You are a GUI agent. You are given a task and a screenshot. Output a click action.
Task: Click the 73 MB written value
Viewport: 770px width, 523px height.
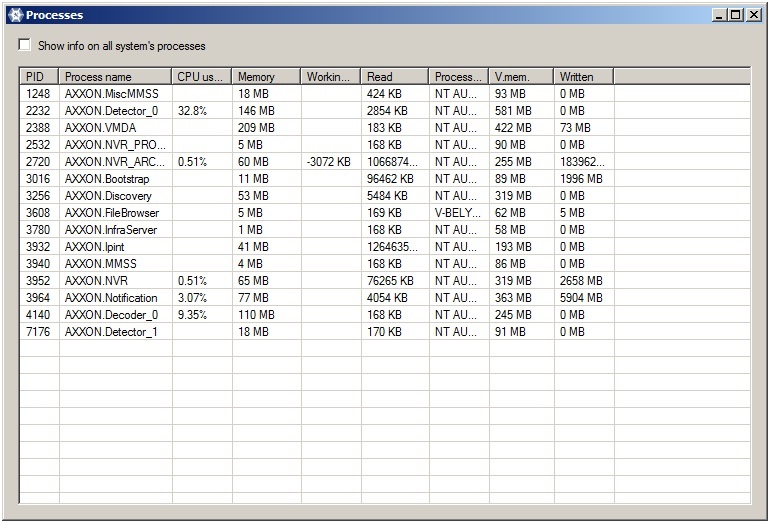(575, 128)
